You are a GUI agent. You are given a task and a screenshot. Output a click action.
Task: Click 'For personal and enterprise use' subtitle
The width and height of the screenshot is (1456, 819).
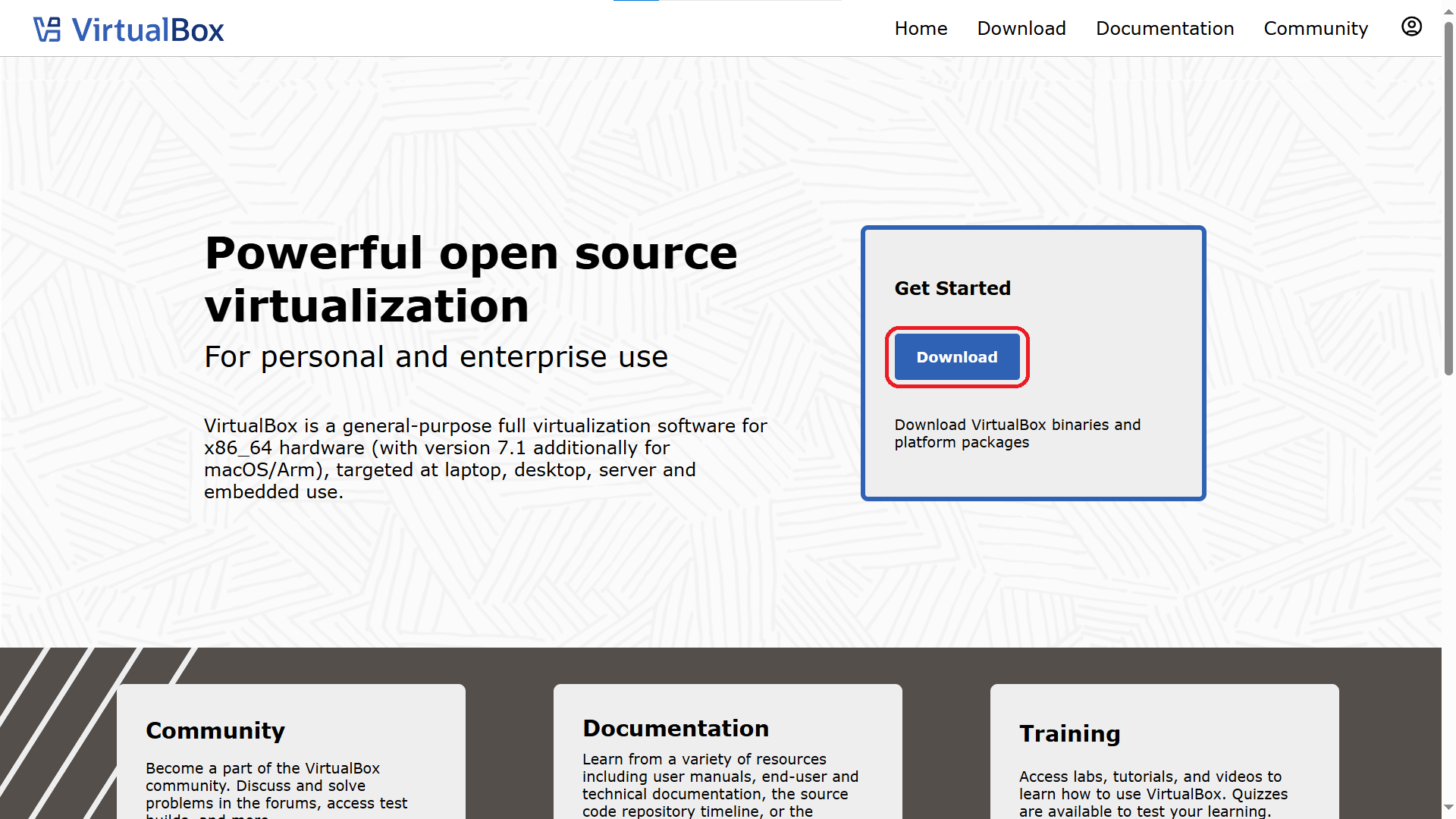click(x=436, y=357)
